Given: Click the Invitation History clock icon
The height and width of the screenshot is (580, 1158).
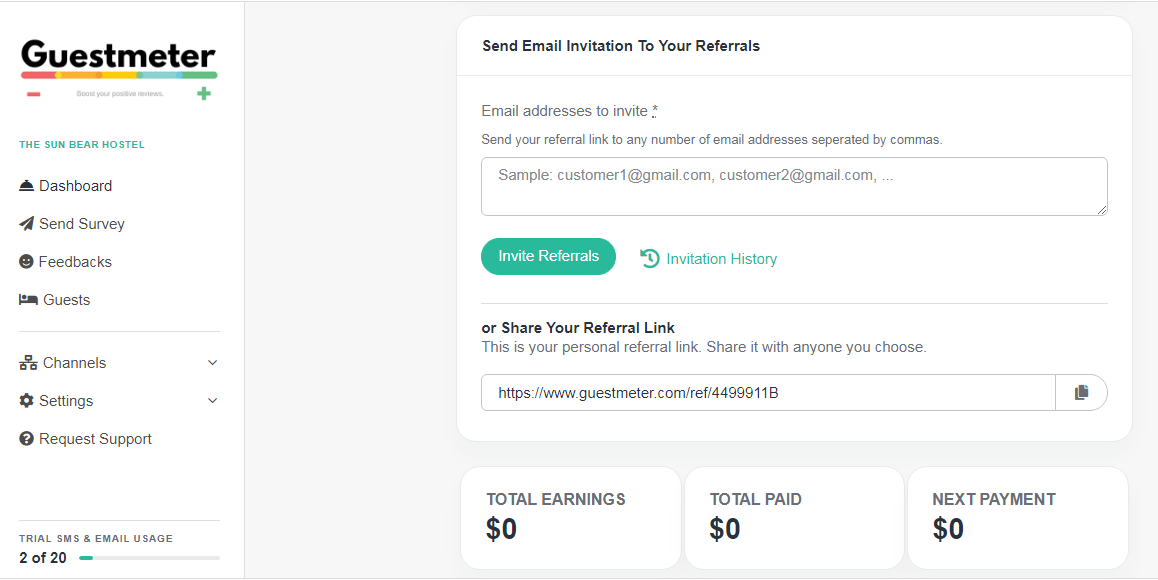Looking at the screenshot, I should tap(649, 258).
